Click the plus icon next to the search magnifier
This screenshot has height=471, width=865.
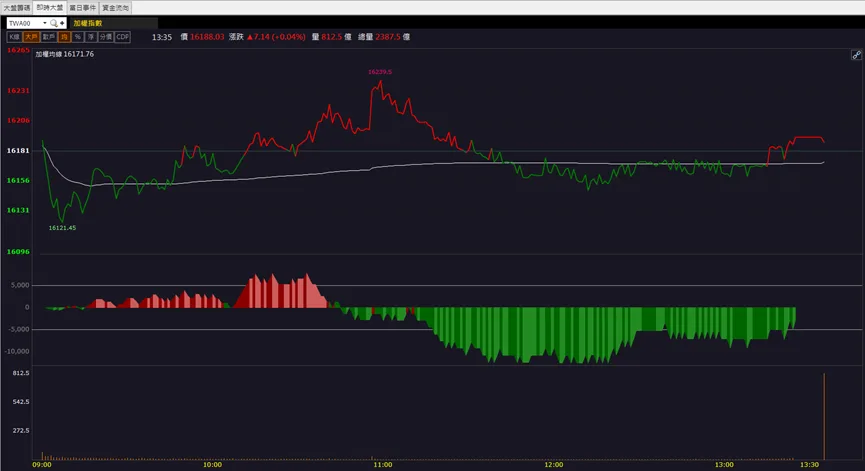pyautogui.click(x=62, y=23)
